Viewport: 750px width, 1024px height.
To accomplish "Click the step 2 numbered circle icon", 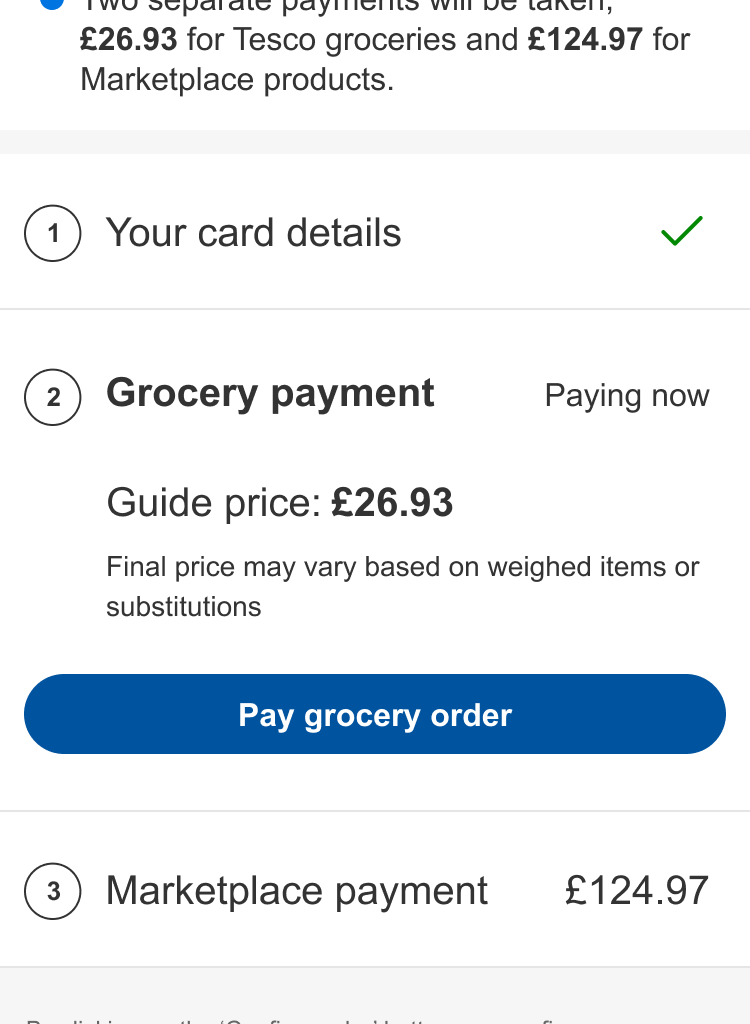I will tap(52, 397).
